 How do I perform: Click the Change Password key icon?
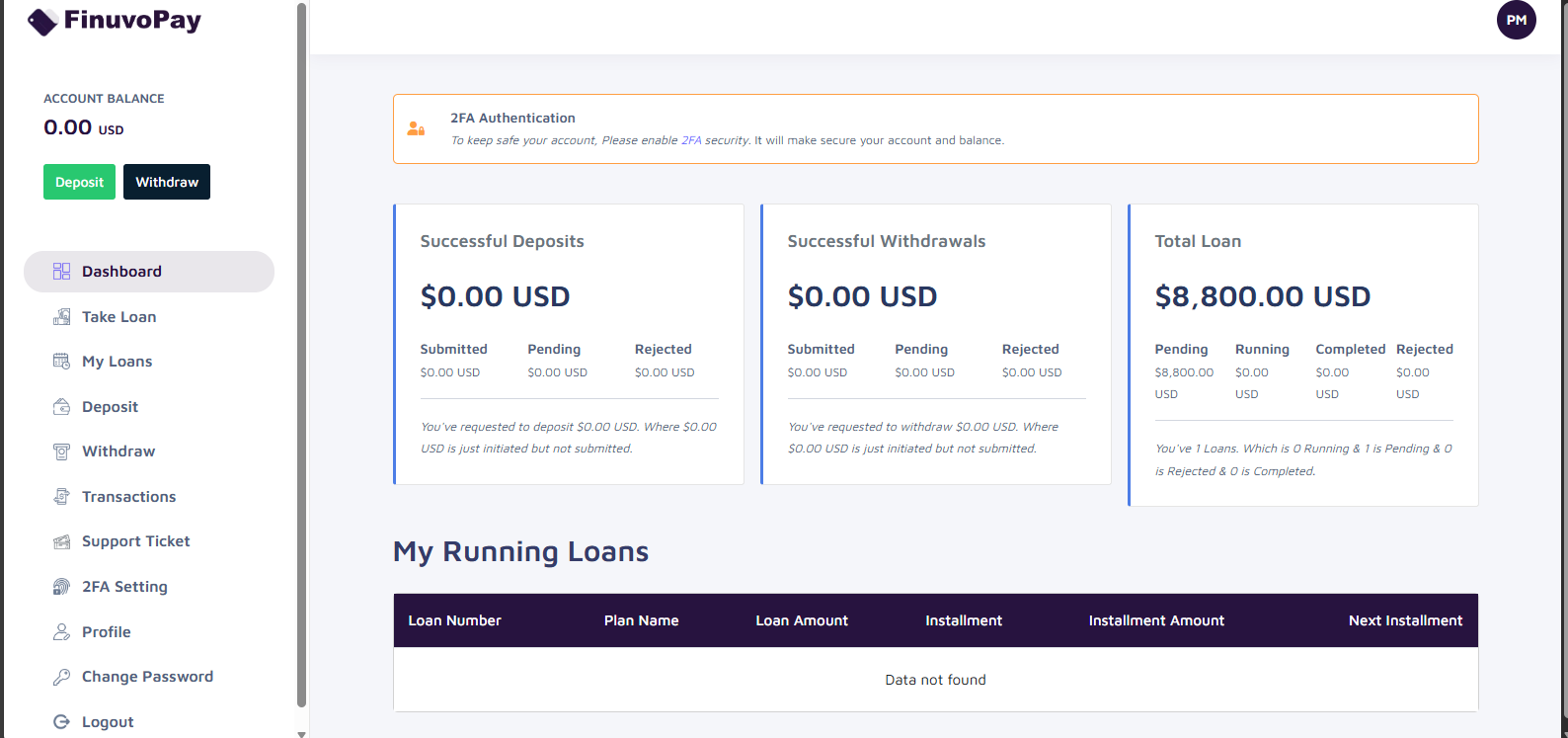click(x=61, y=677)
